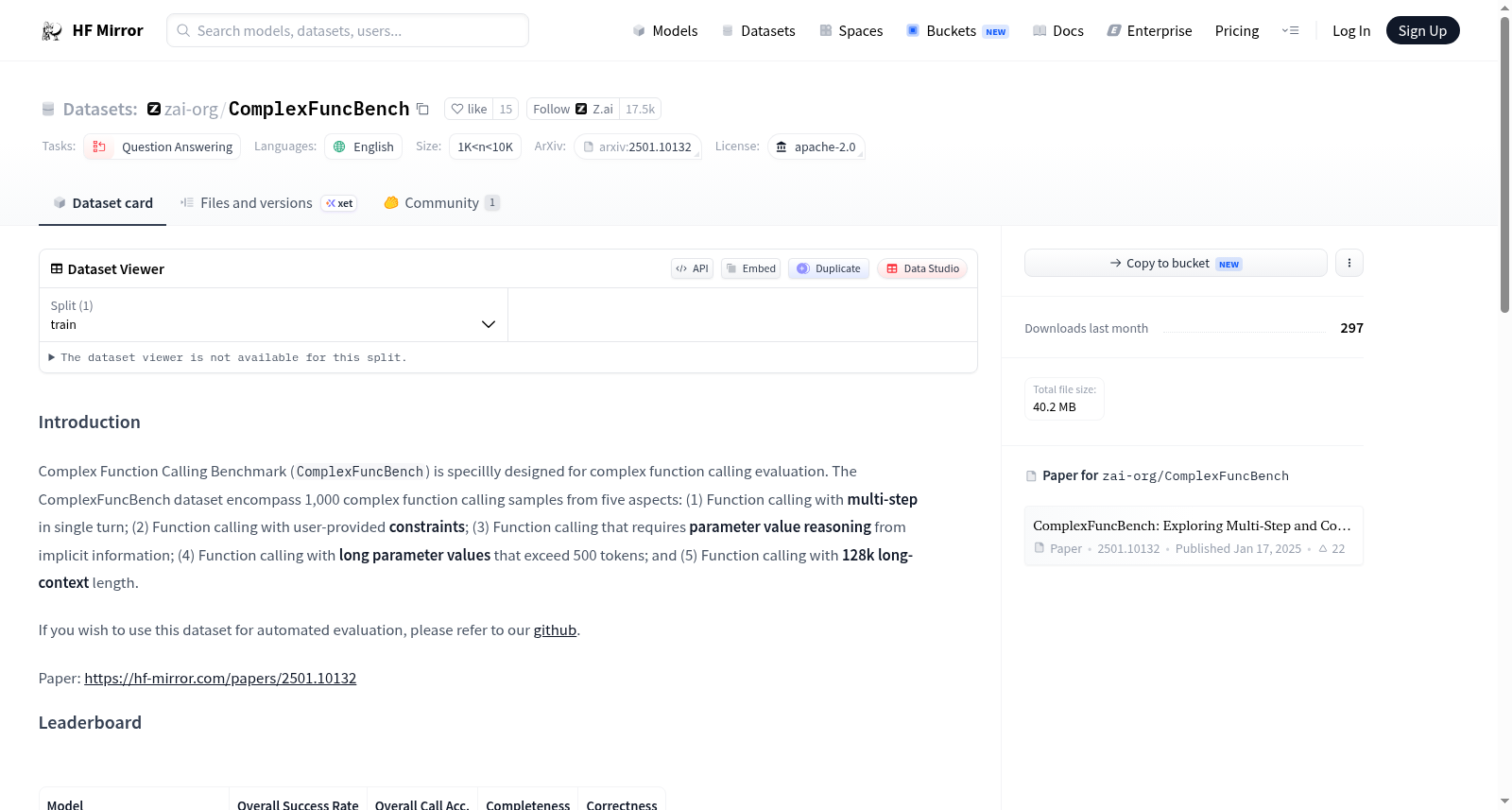Click the Sign Up button
Image resolution: width=1512 pixels, height=810 pixels.
pyautogui.click(x=1422, y=31)
